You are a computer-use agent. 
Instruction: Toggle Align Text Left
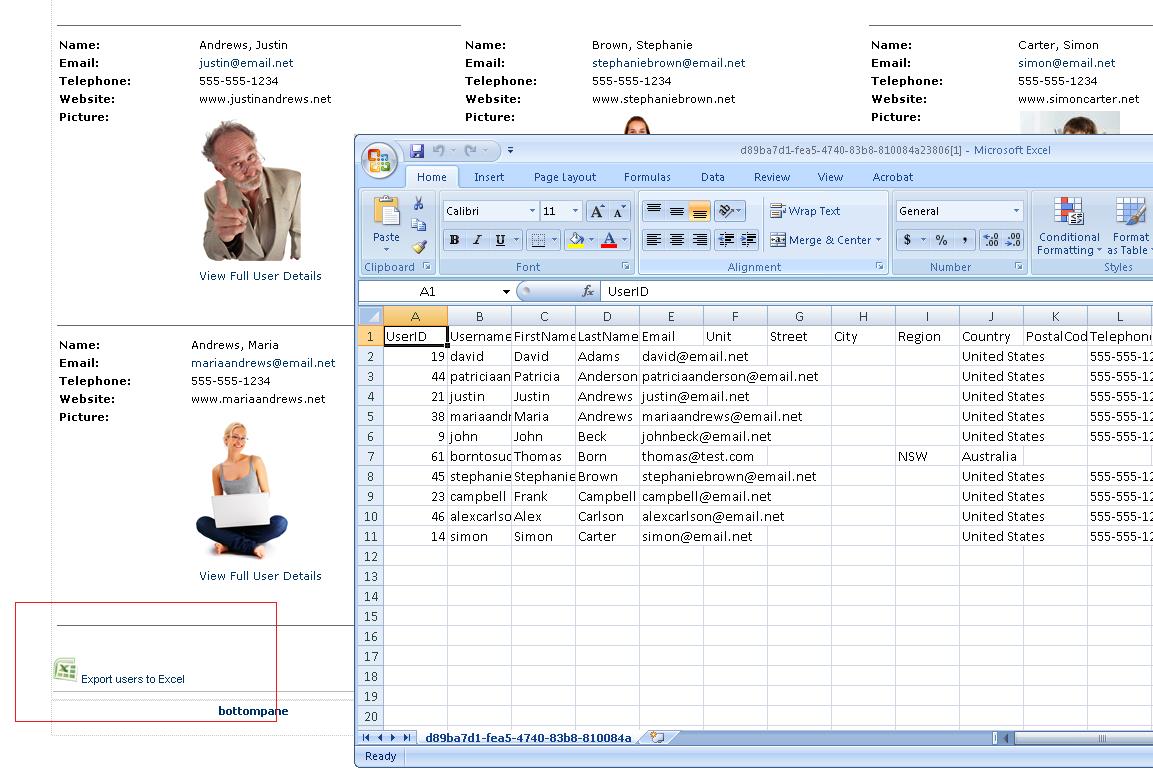click(653, 240)
